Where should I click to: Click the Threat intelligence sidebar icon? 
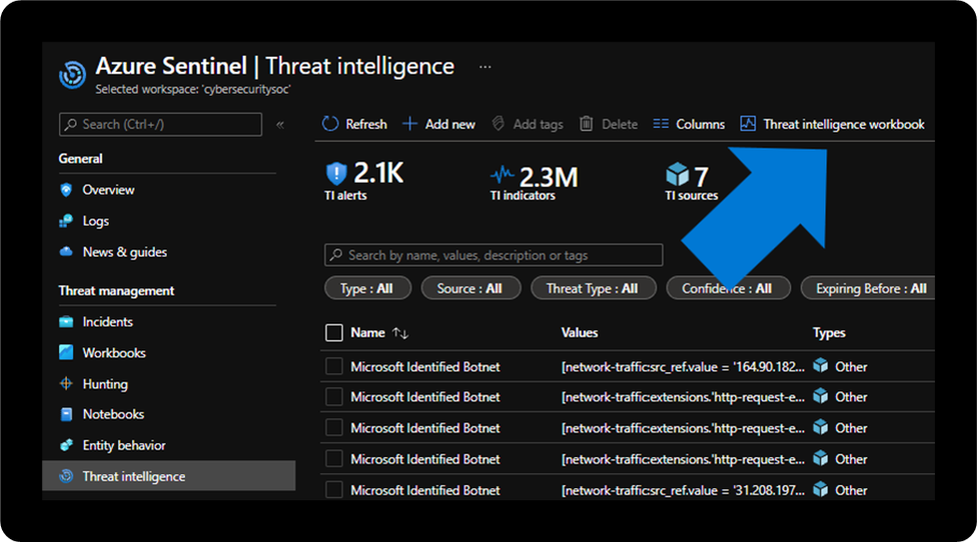(x=66, y=477)
